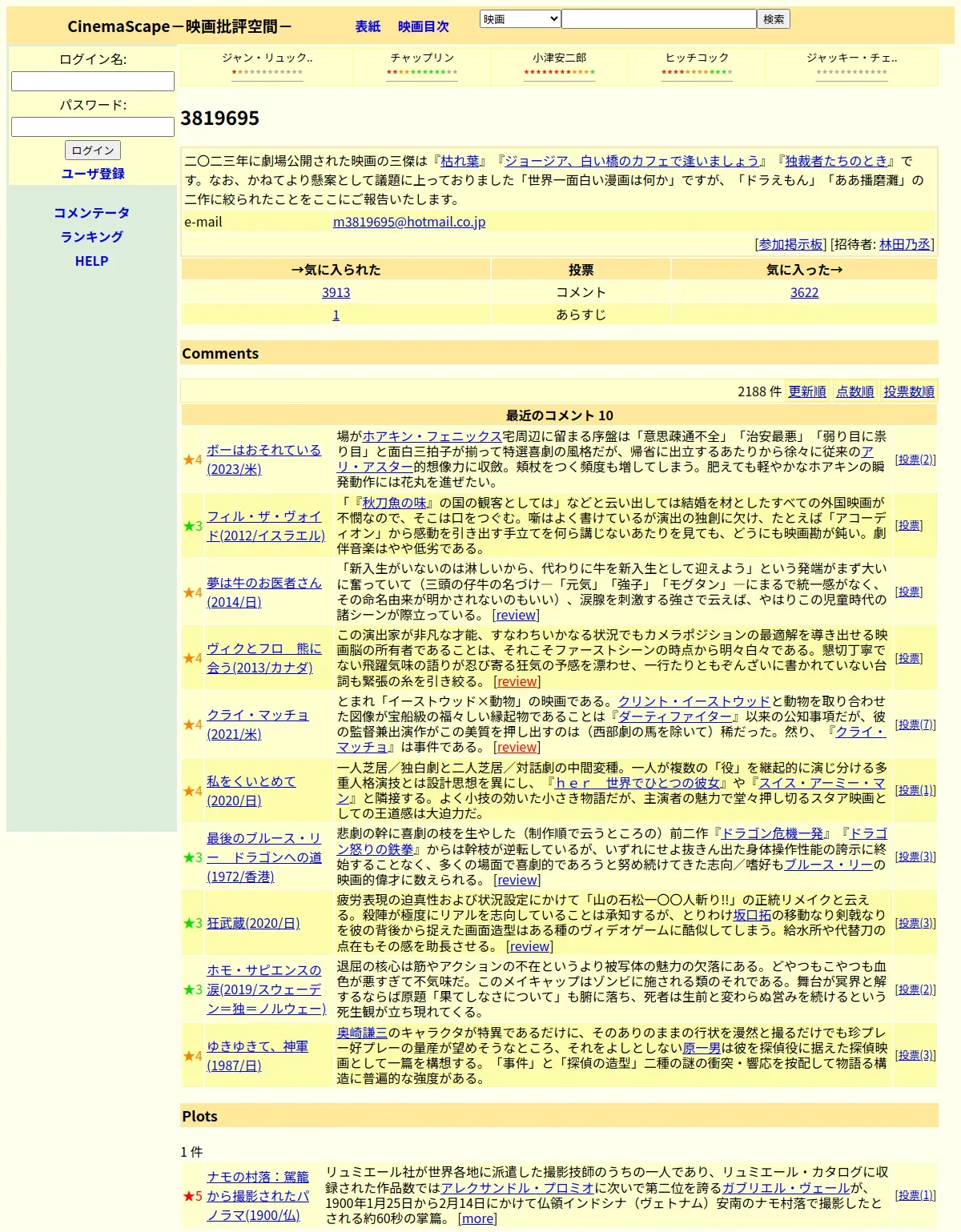
Task: Click the ジャン・リュック star rating bar
Action: click(267, 72)
